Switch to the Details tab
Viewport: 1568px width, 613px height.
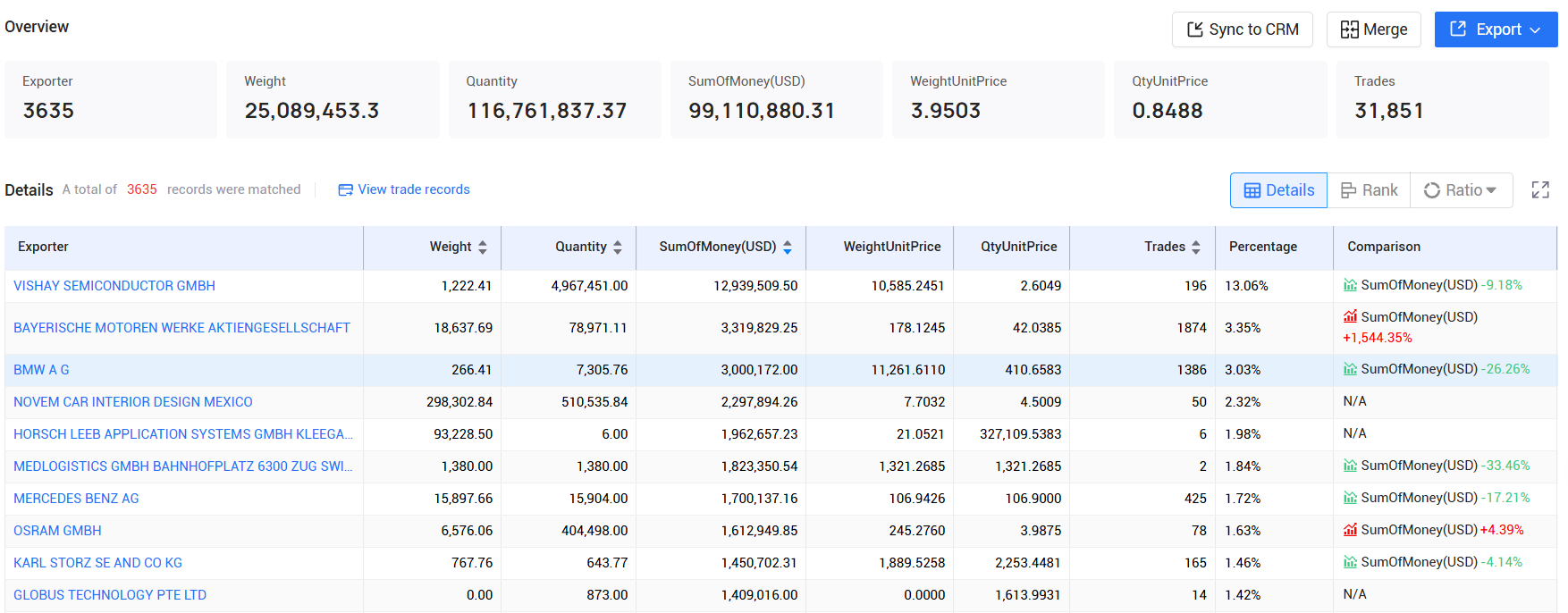pyautogui.click(x=1278, y=190)
